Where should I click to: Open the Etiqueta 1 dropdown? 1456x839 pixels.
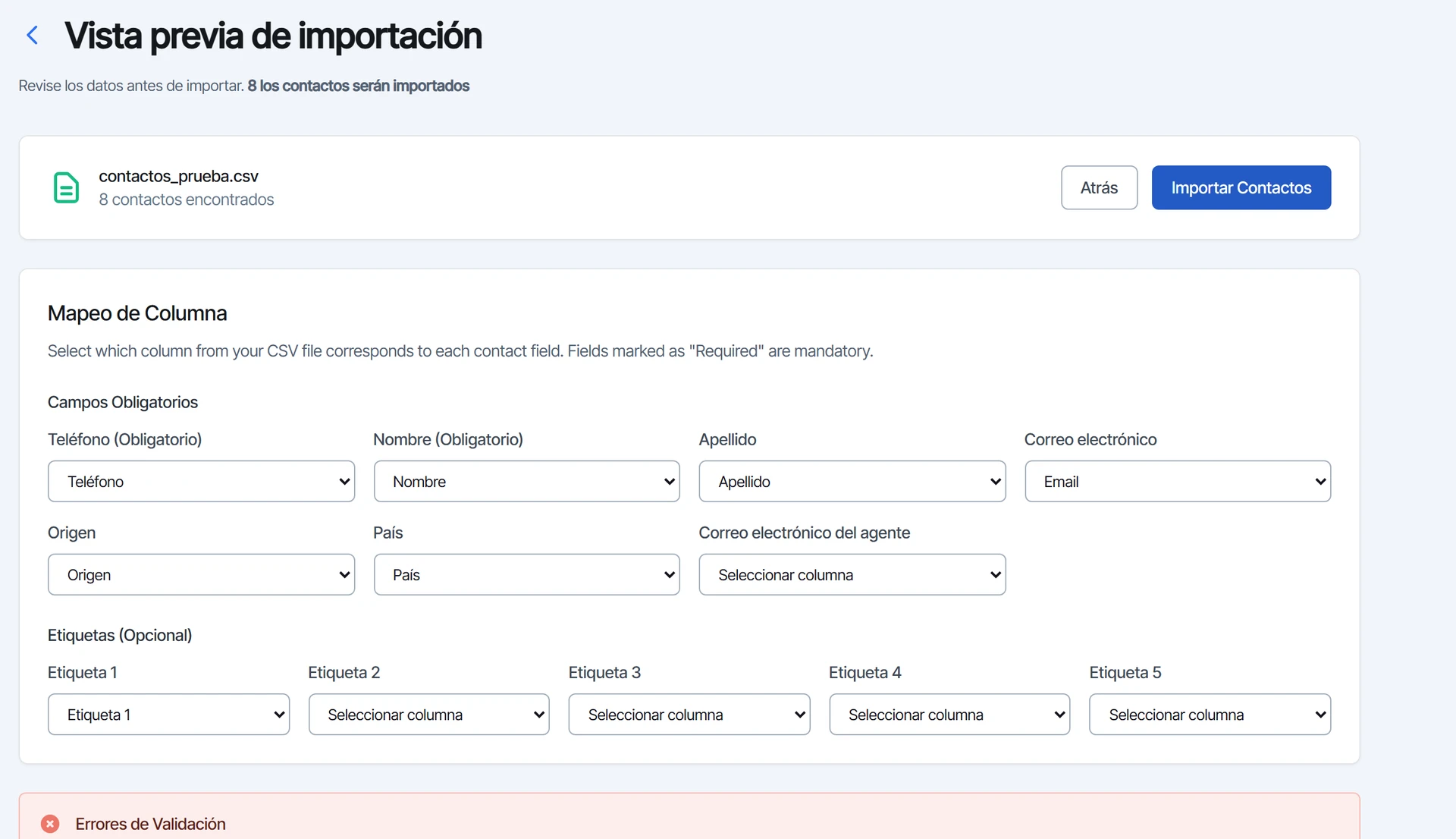click(x=168, y=714)
